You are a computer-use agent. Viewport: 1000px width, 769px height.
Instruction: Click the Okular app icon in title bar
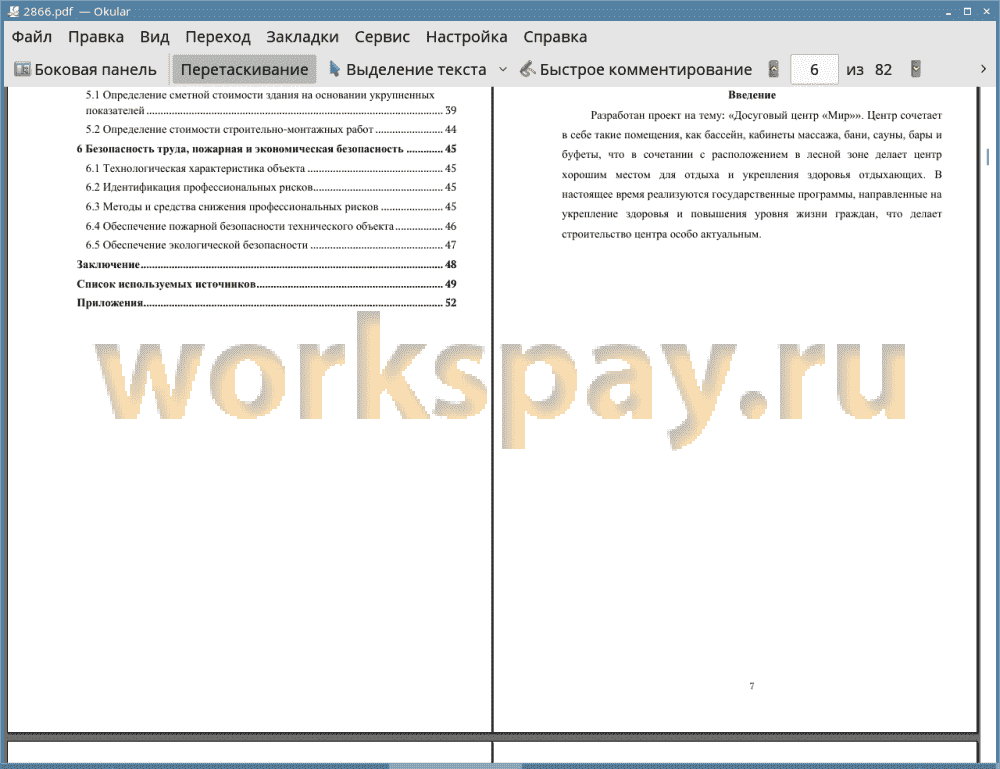pos(13,11)
